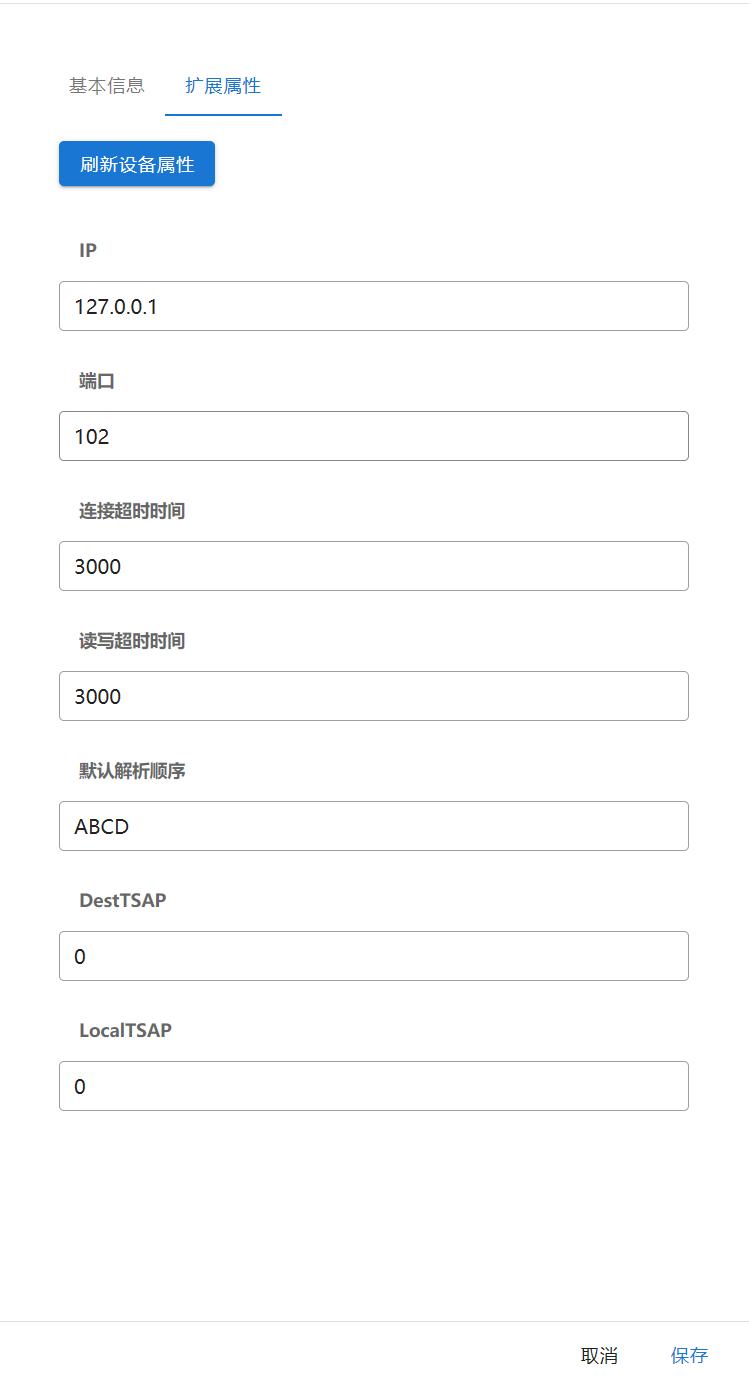Cancel the dialog with 取消
Image resolution: width=749 pixels, height=1380 pixels.
[599, 1355]
